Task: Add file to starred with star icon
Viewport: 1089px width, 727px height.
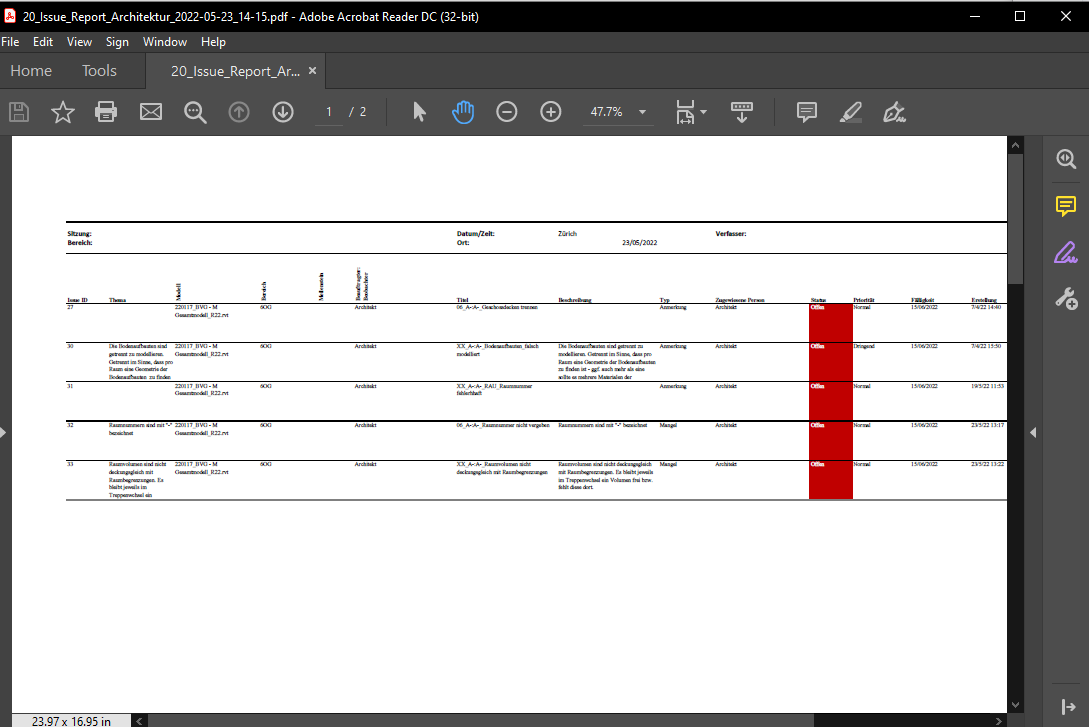Action: (x=63, y=112)
